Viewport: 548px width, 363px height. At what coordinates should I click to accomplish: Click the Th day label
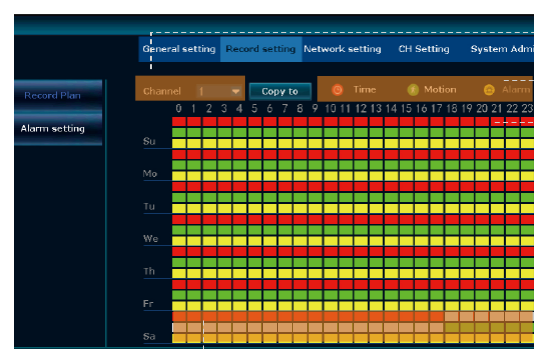[149, 271]
